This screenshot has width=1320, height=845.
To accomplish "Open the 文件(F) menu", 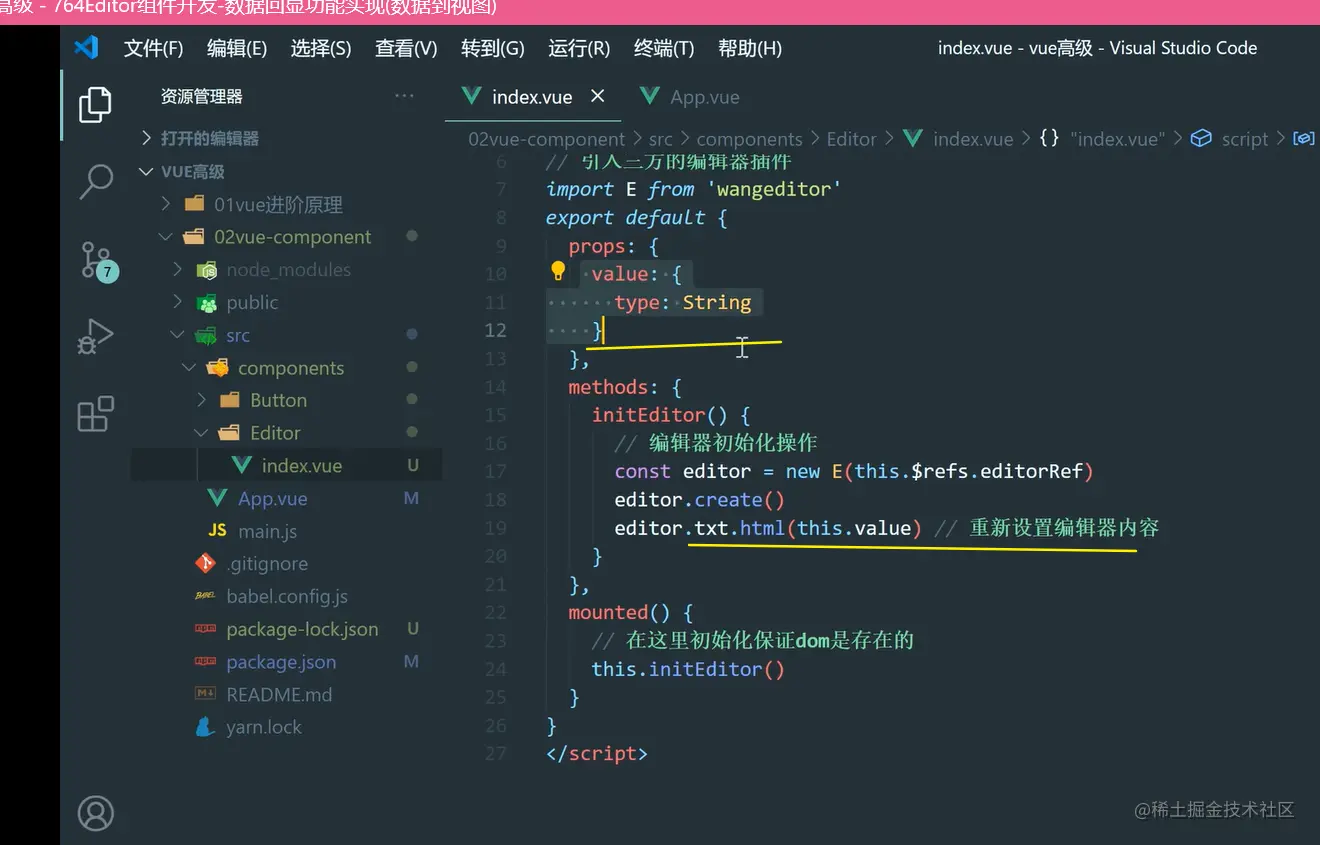I will coord(153,48).
